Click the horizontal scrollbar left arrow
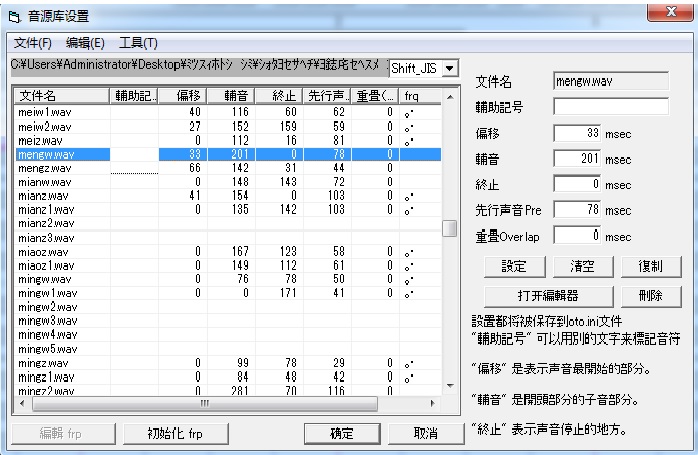Image resolution: width=698 pixels, height=455 pixels. click(22, 403)
